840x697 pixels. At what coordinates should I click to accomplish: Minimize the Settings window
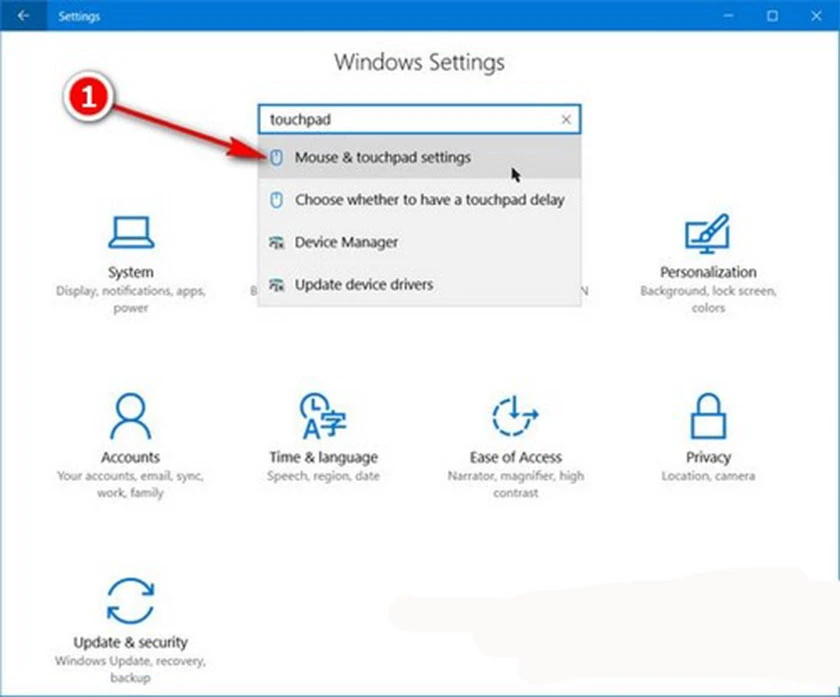pyautogui.click(x=728, y=16)
